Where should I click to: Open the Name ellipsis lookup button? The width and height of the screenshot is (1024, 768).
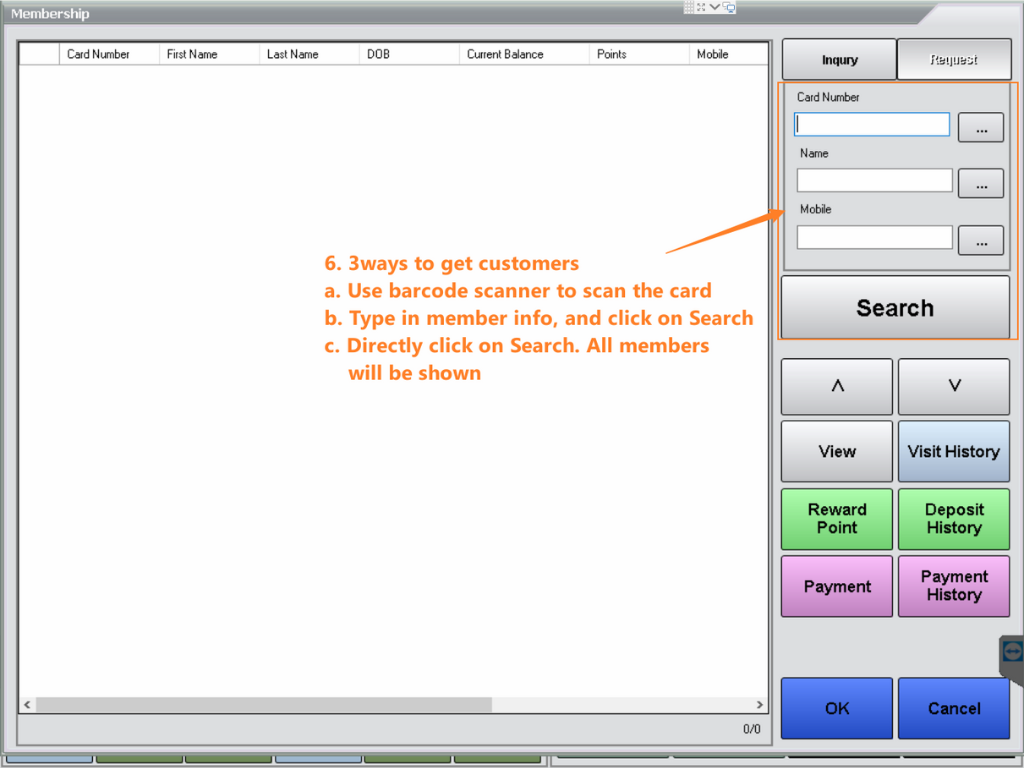click(x=980, y=184)
